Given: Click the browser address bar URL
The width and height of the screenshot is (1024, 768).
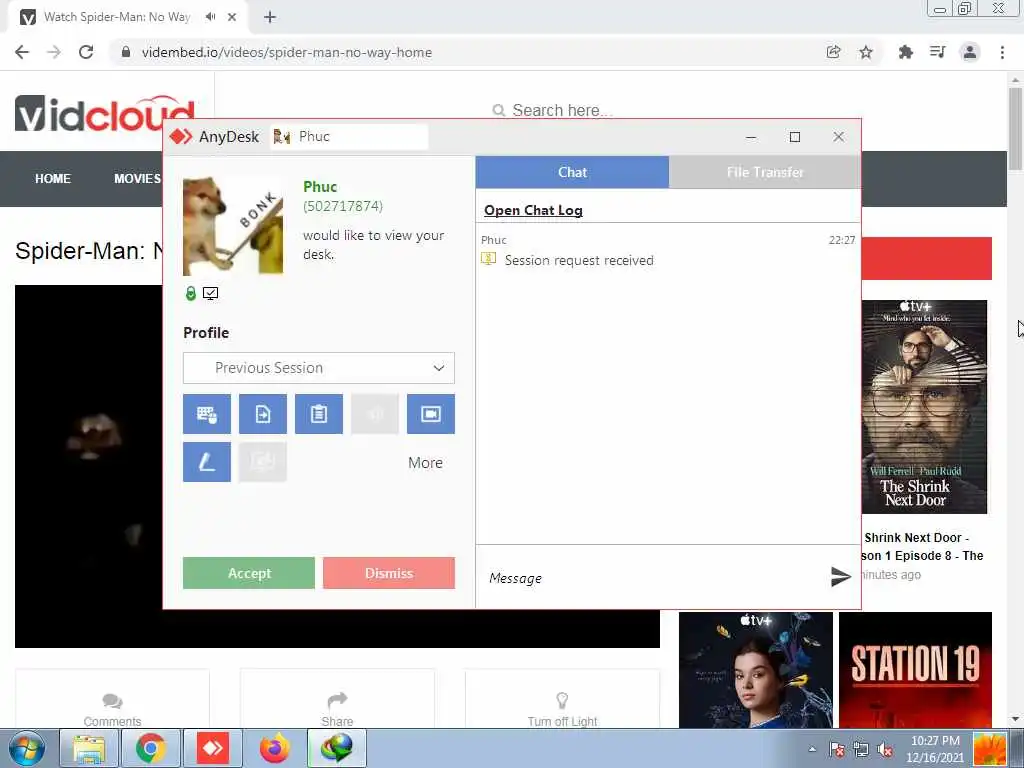Looking at the screenshot, I should (x=287, y=52).
